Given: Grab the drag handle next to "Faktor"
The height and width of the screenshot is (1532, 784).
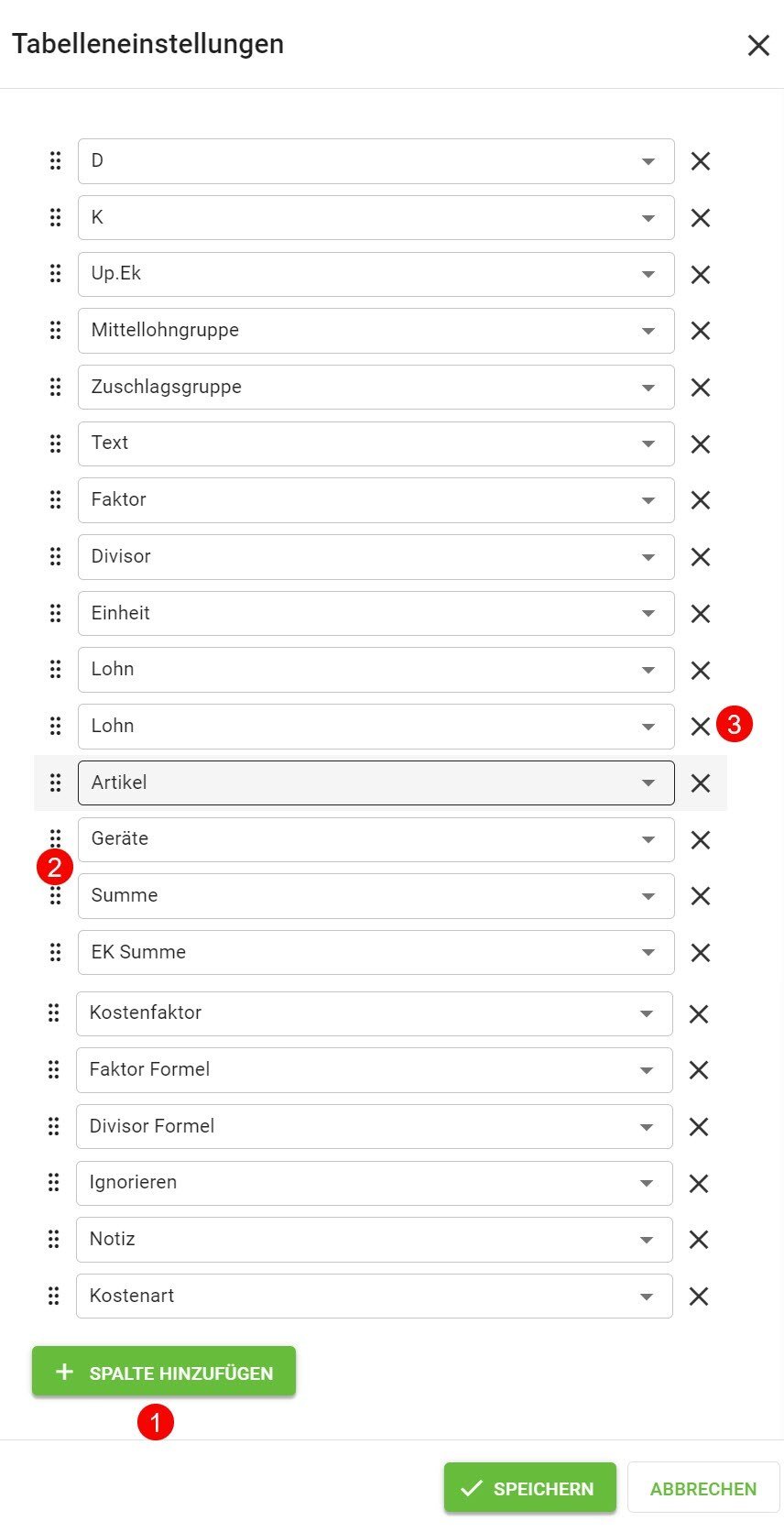Looking at the screenshot, I should pyautogui.click(x=55, y=500).
